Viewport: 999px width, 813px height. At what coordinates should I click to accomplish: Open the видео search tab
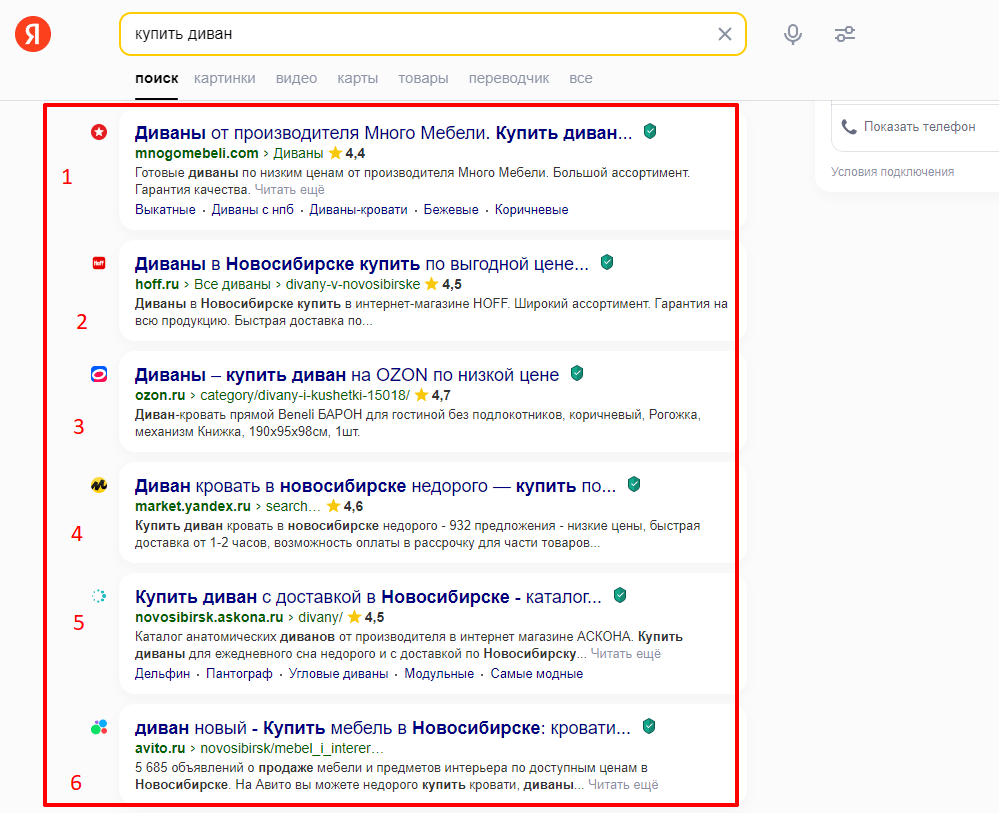tap(296, 77)
